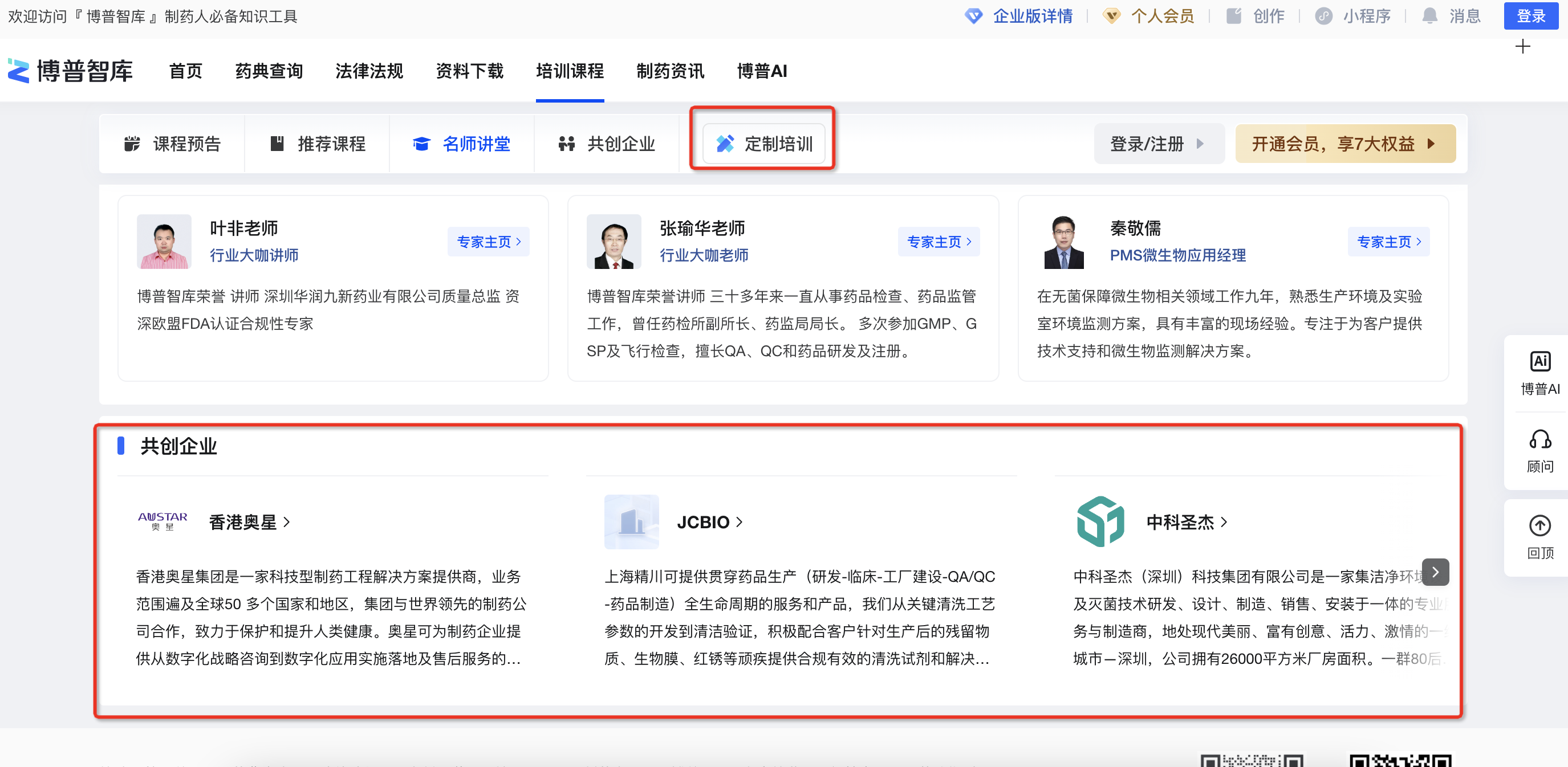
Task: Open 专家主页 for 叶非老师
Action: pos(488,242)
